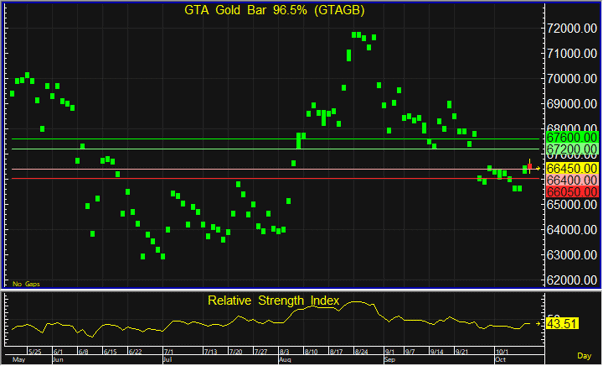The width and height of the screenshot is (603, 366).
Task: Click the No Gaps indicator text
Action: 26,284
